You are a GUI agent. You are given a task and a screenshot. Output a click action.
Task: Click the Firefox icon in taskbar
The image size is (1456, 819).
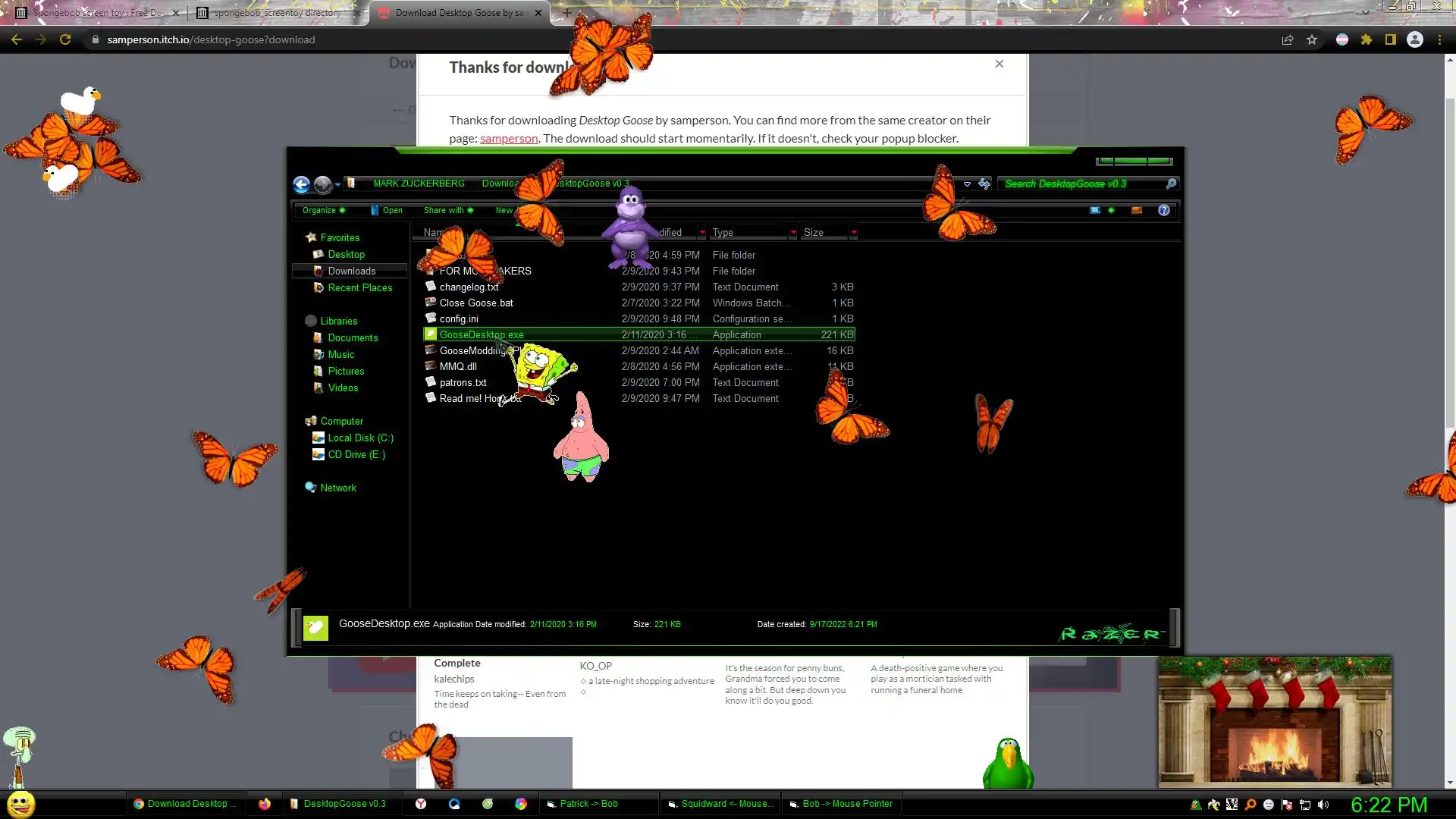click(x=264, y=804)
